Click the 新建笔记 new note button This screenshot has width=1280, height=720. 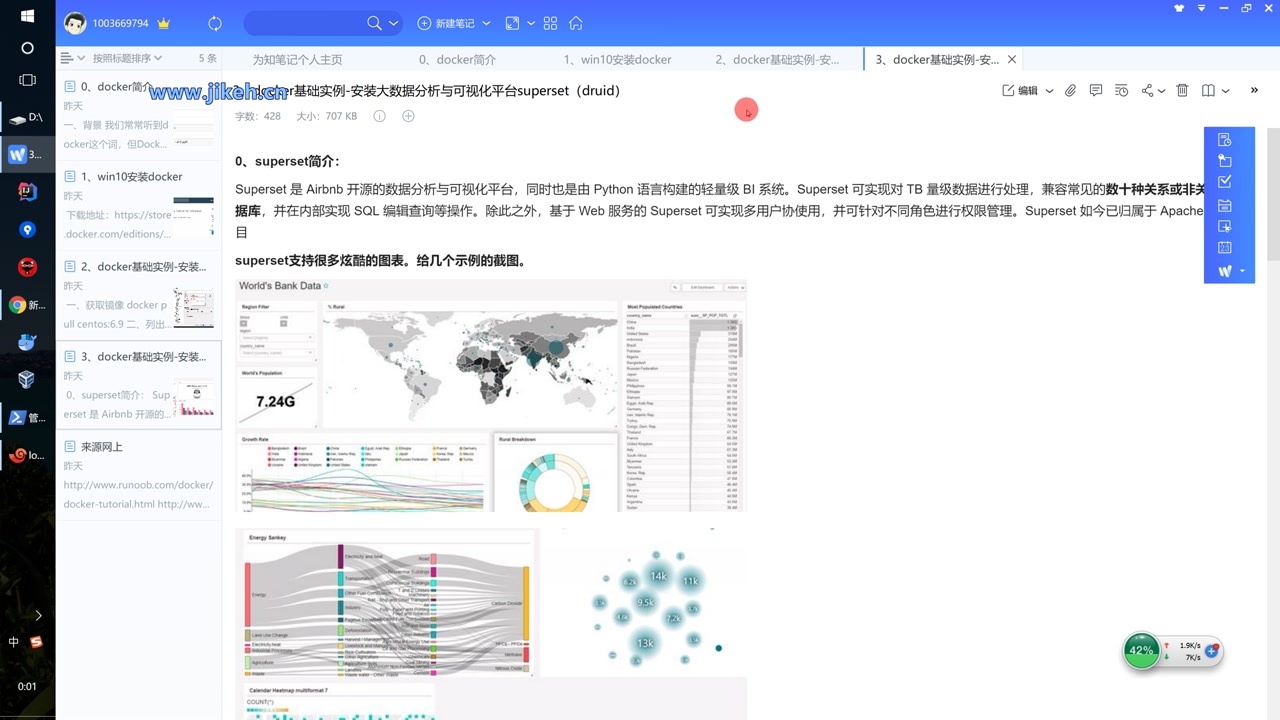click(447, 23)
